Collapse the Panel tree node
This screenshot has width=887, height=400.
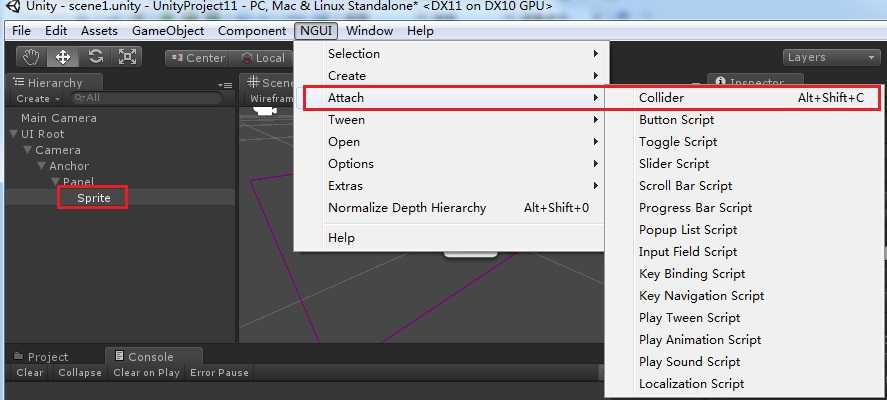coord(55,182)
